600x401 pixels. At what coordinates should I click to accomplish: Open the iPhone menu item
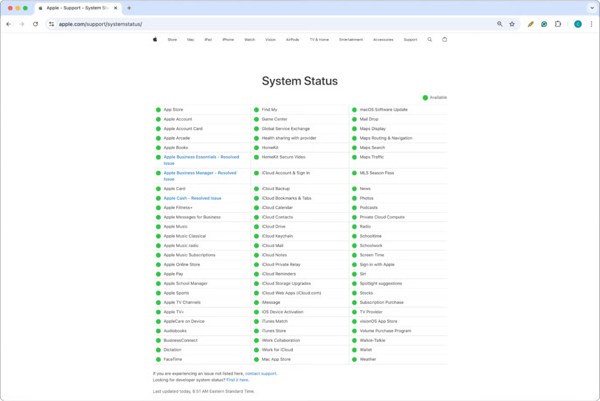point(228,39)
